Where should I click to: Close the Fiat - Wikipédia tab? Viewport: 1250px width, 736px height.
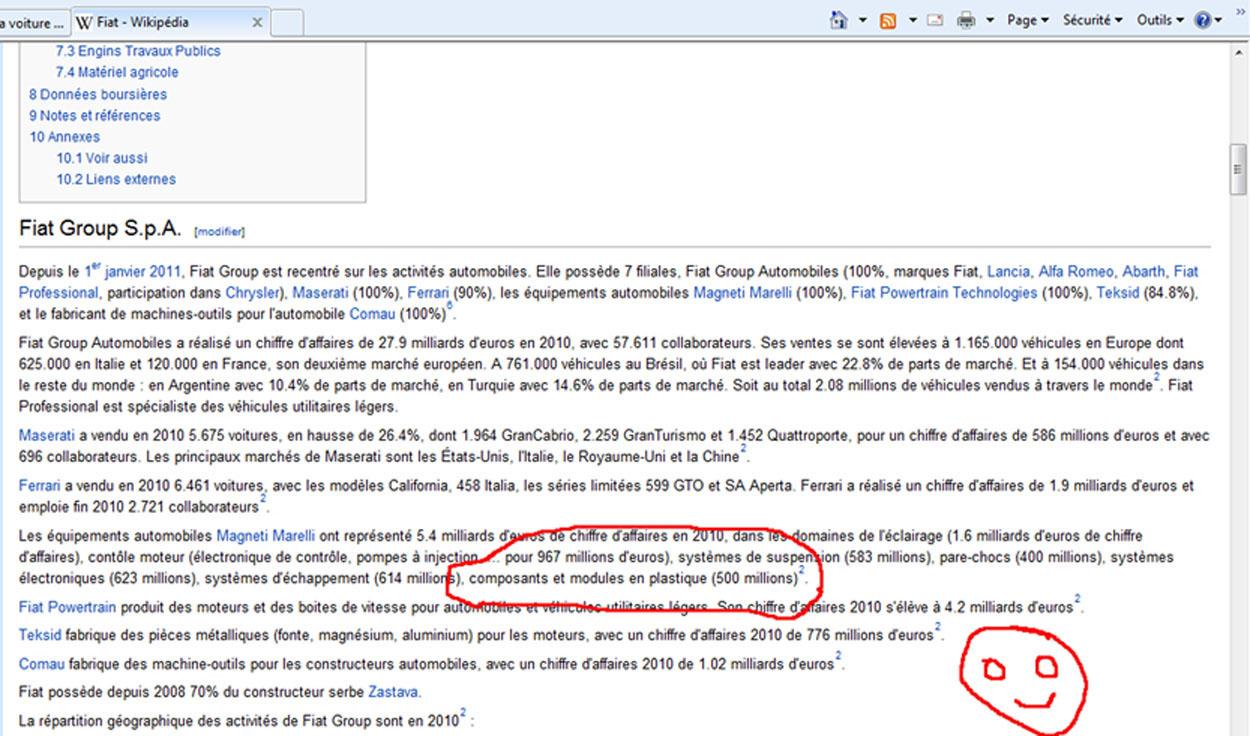(x=257, y=21)
